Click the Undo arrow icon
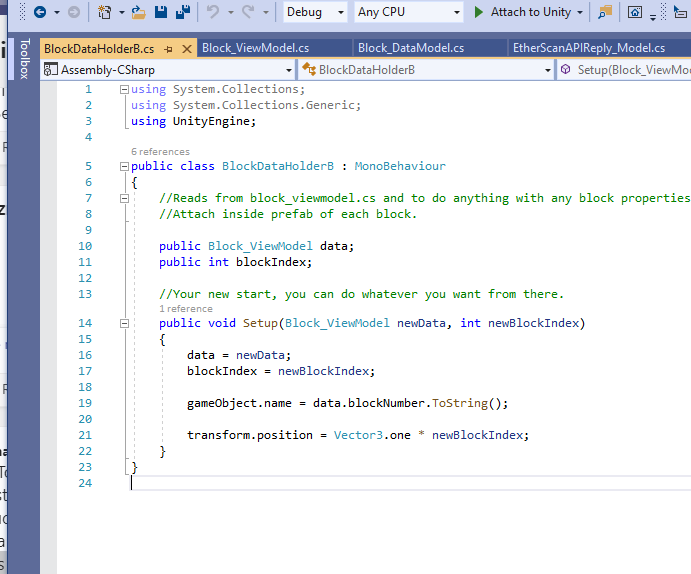This screenshot has width=691, height=574. [213, 12]
